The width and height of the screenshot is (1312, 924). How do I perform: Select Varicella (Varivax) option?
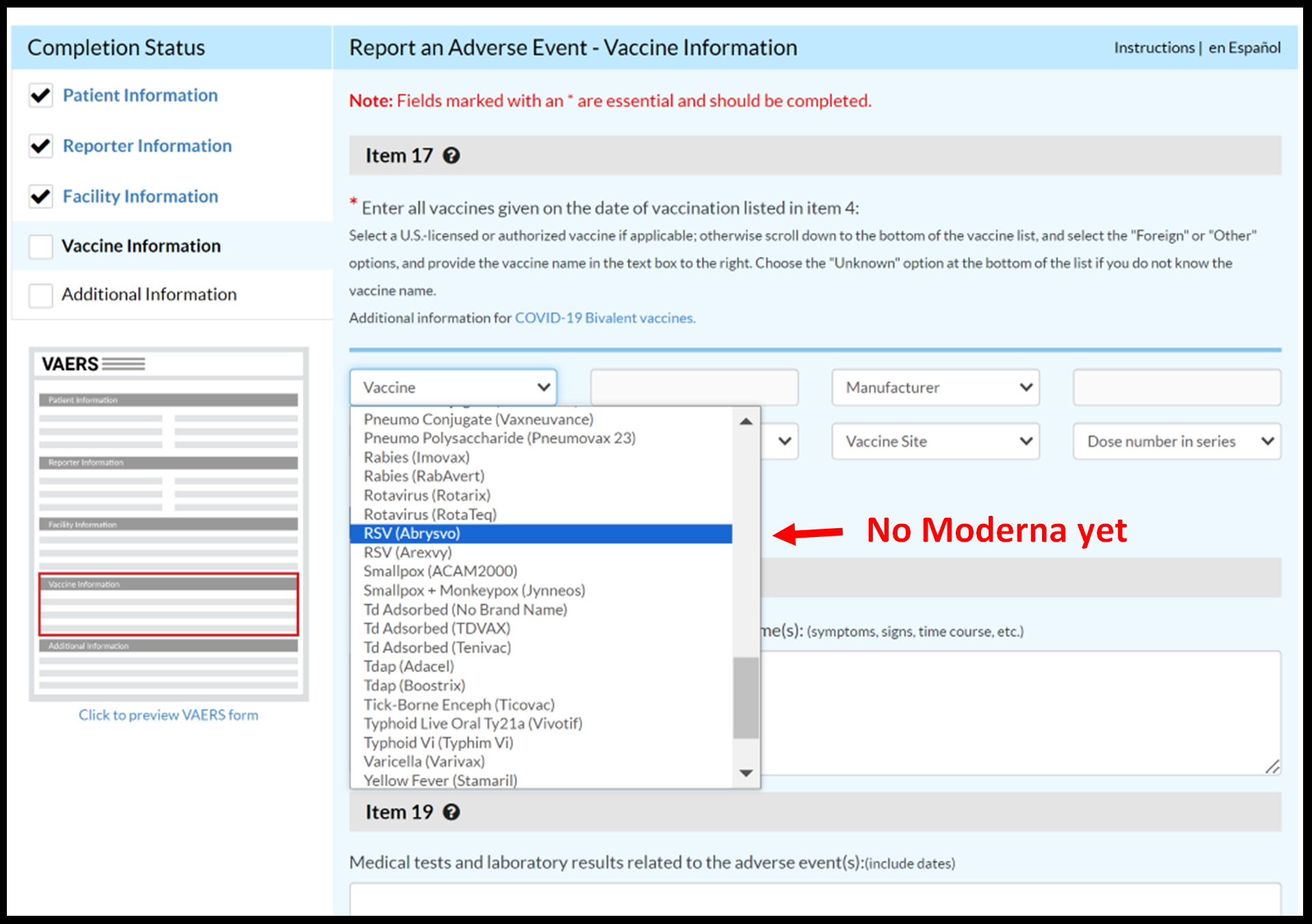(x=541, y=762)
